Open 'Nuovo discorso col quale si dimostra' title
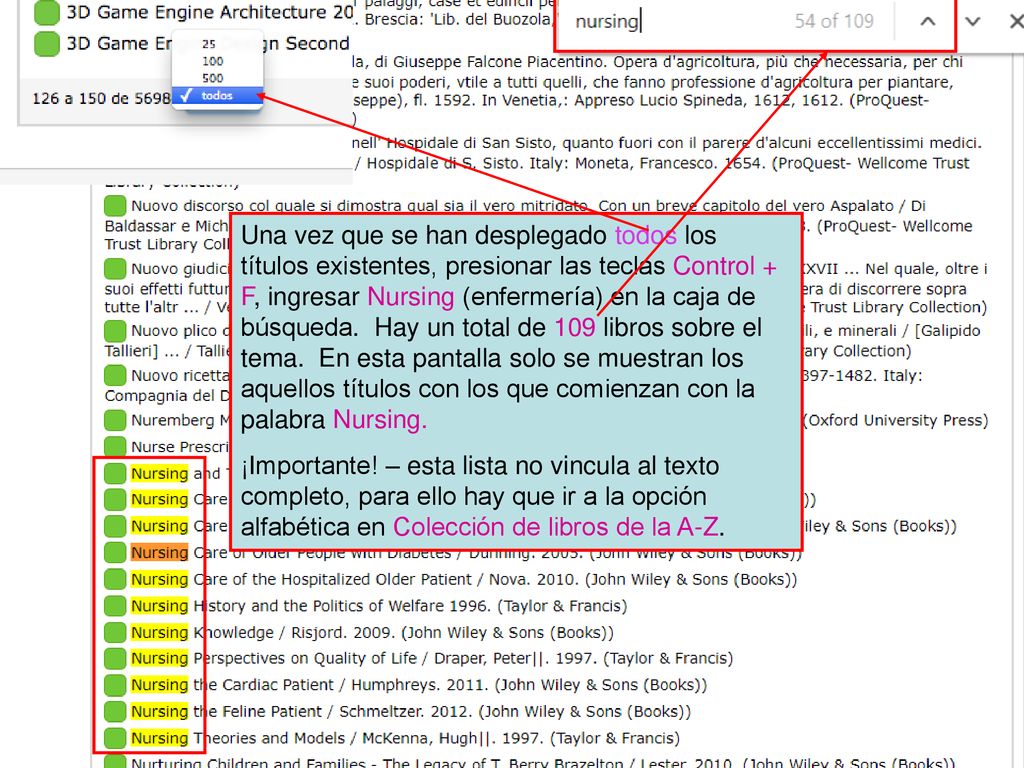 click(x=528, y=206)
